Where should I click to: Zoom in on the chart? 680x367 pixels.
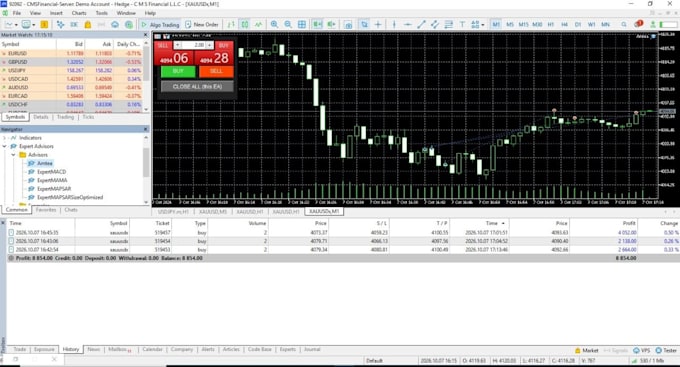274,25
